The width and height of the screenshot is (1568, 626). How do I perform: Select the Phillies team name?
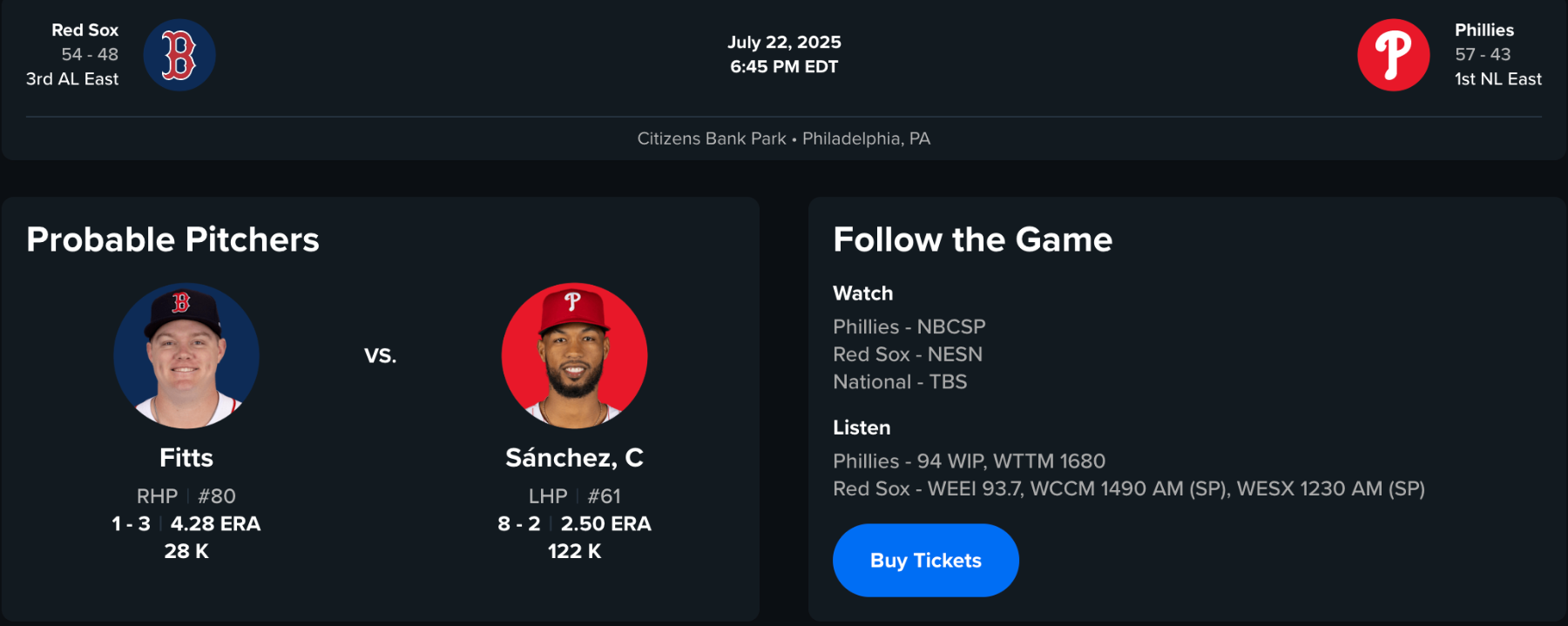click(1484, 30)
